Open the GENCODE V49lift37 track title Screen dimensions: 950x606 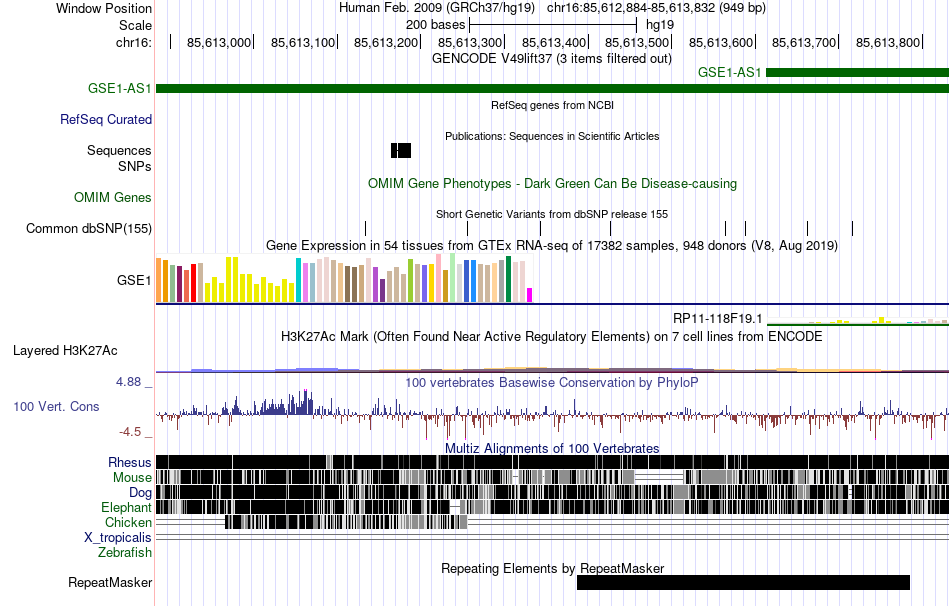pyautogui.click(x=552, y=59)
